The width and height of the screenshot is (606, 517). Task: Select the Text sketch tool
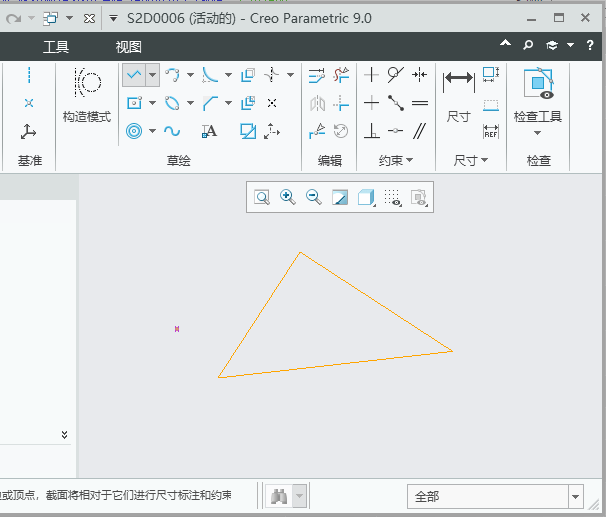[x=209, y=131]
